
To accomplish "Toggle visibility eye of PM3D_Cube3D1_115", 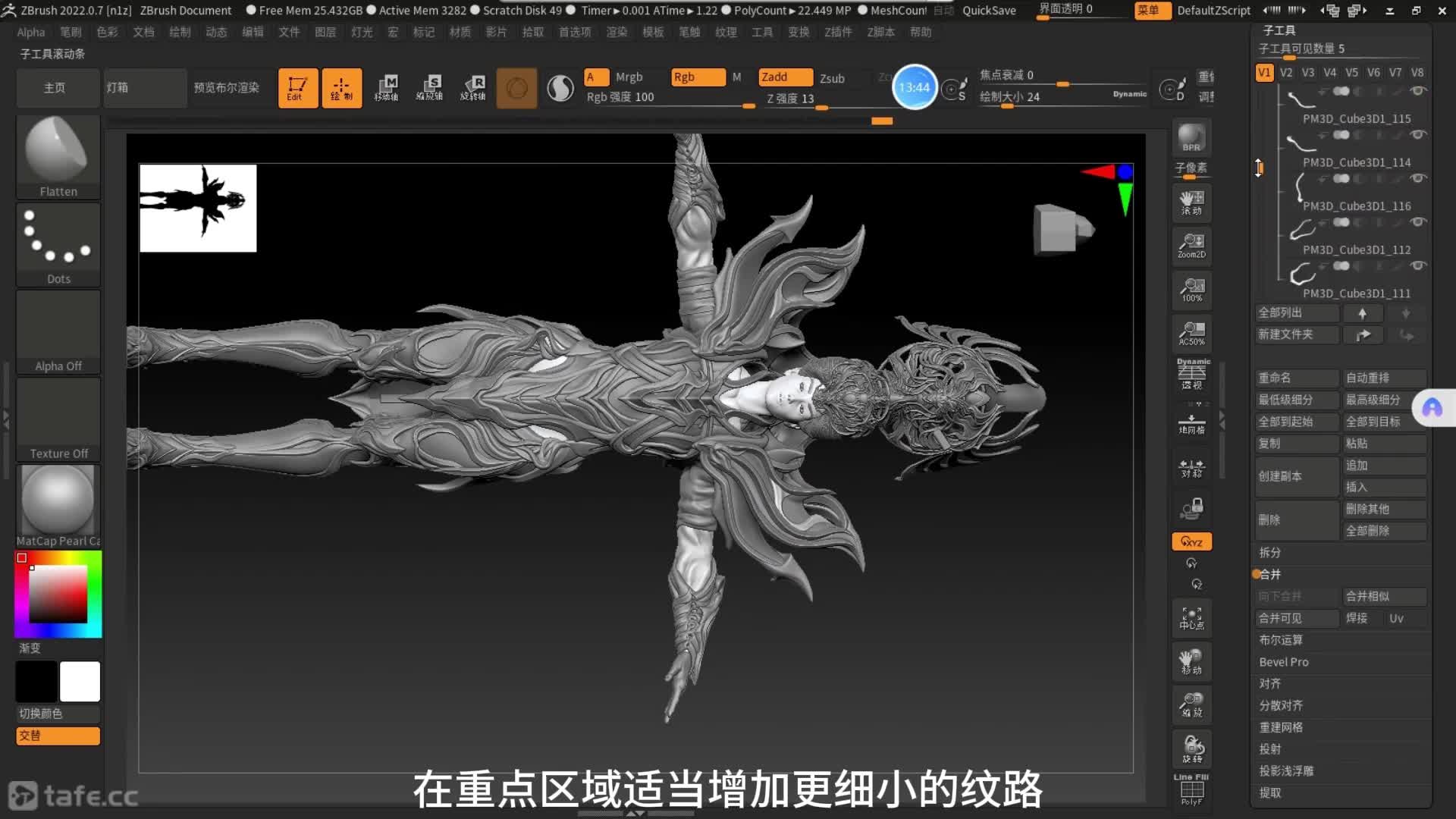I will pos(1417,91).
